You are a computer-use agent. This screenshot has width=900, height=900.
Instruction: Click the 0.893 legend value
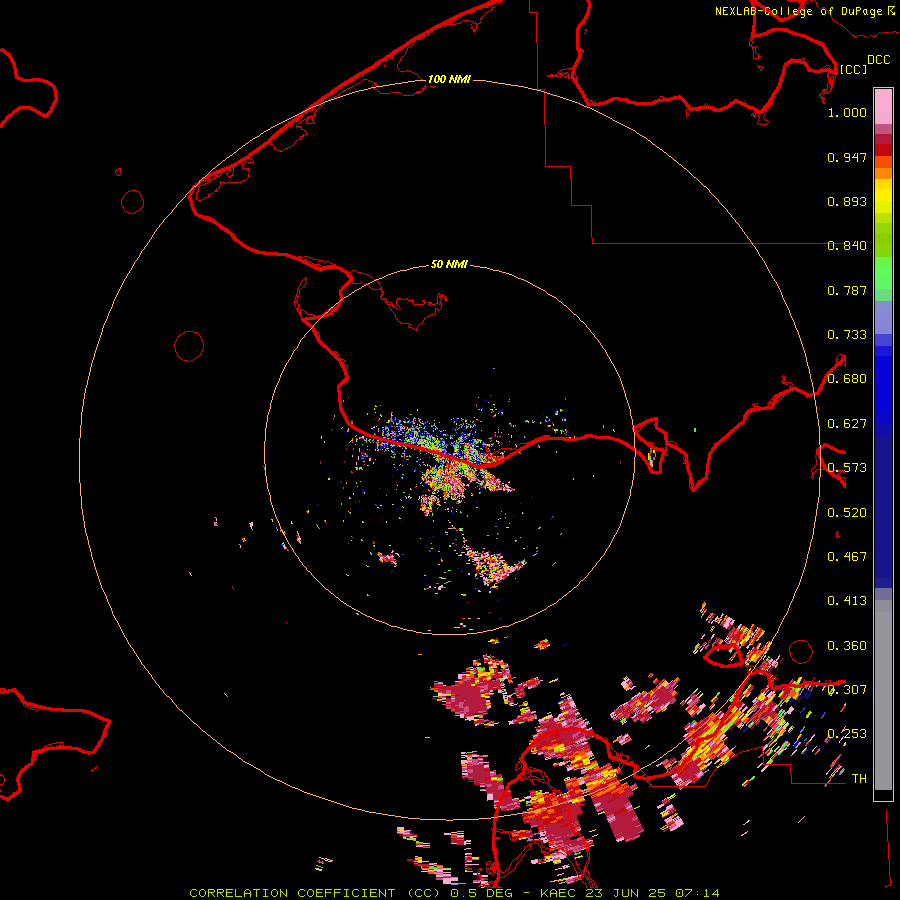click(847, 201)
